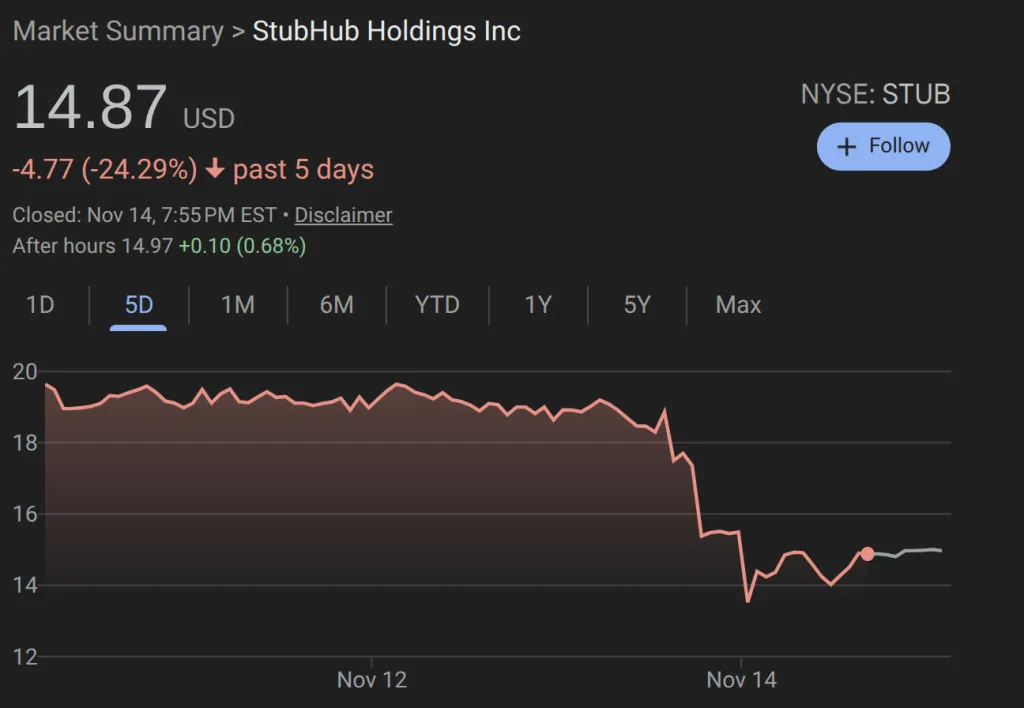Viewport: 1024px width, 708px height.
Task: Show the Max chart range
Action: coord(738,305)
